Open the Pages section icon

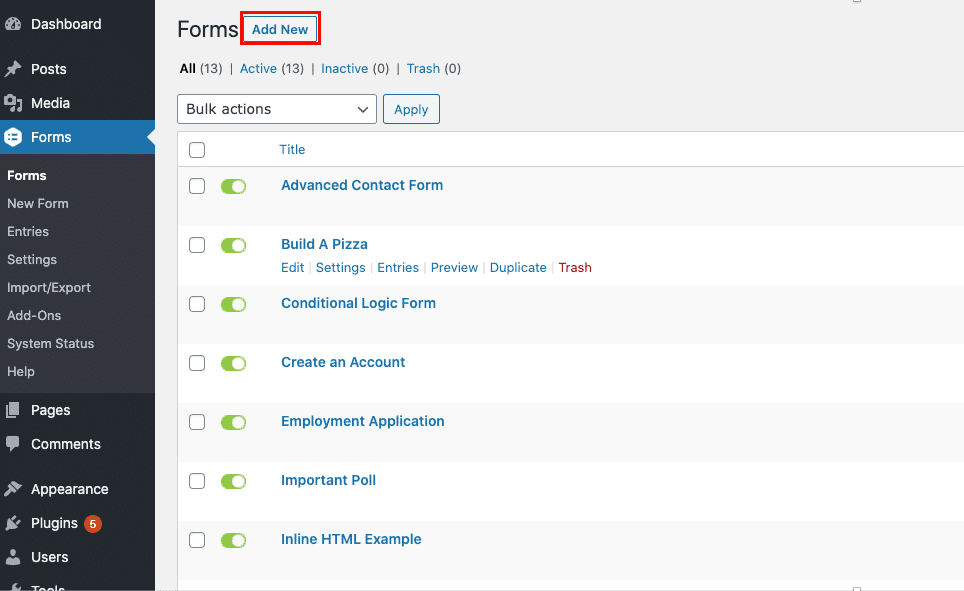[x=14, y=410]
